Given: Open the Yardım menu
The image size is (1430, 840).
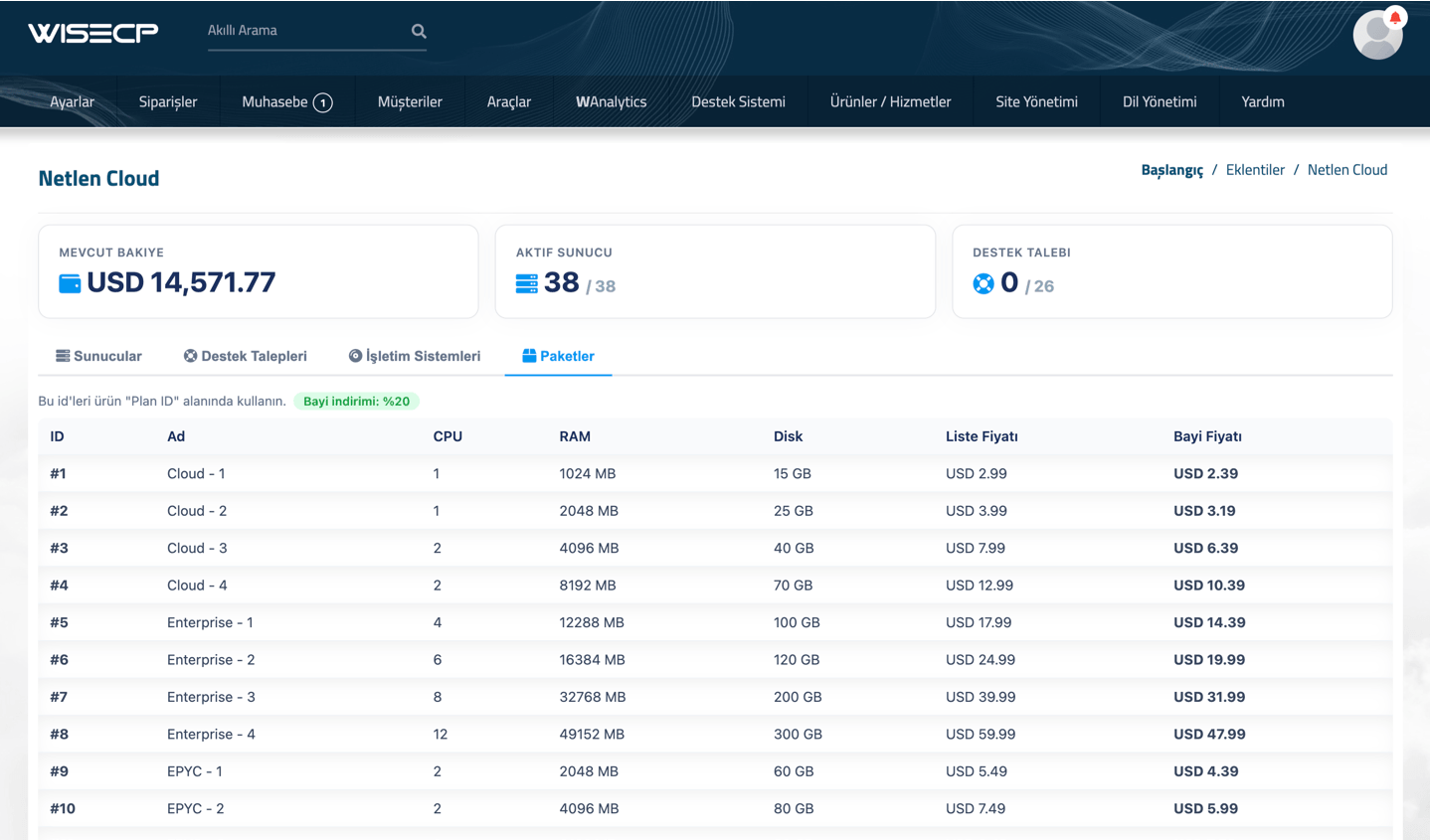Looking at the screenshot, I should (x=1263, y=101).
